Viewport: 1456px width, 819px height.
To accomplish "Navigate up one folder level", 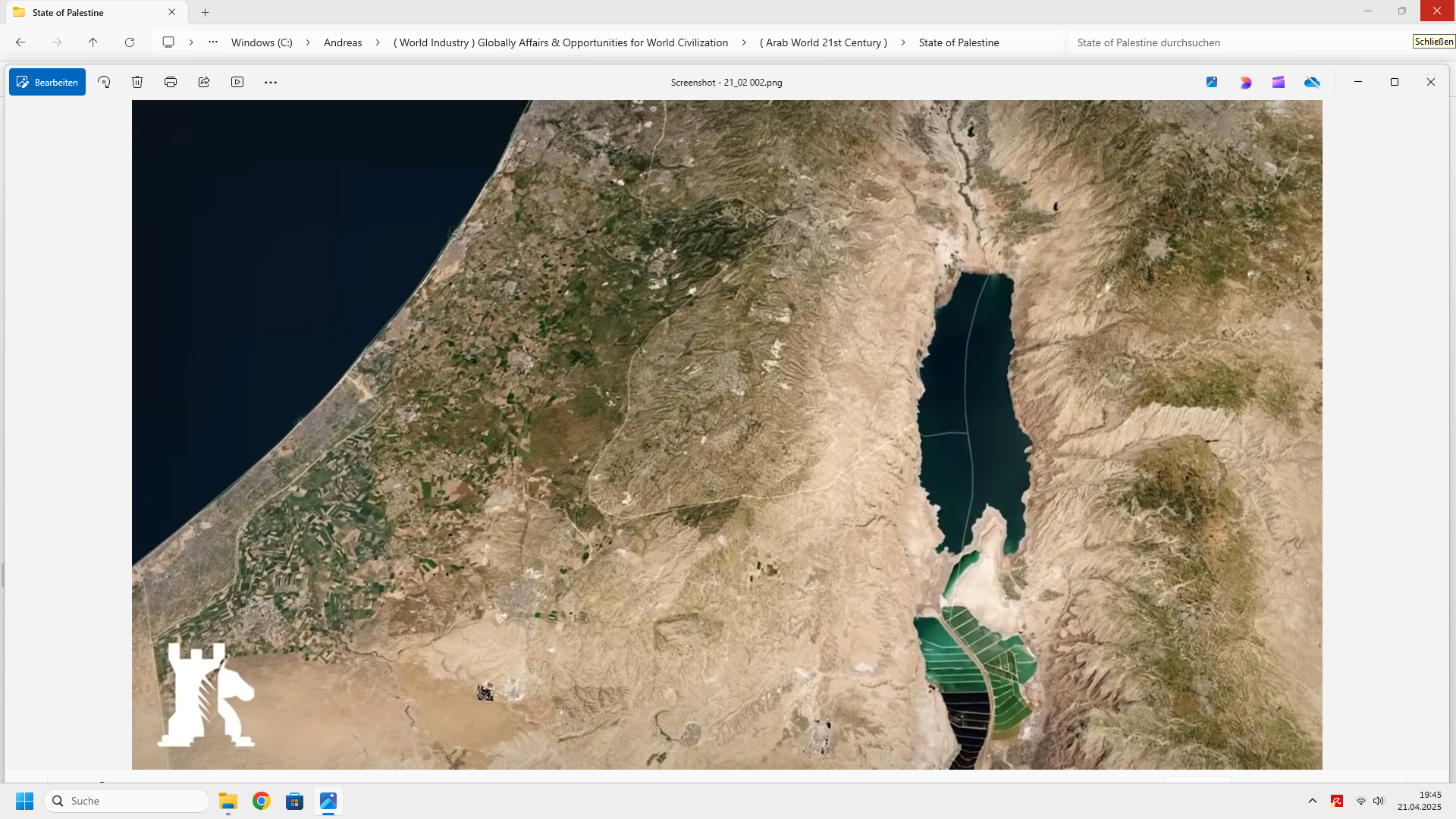I will 93,42.
